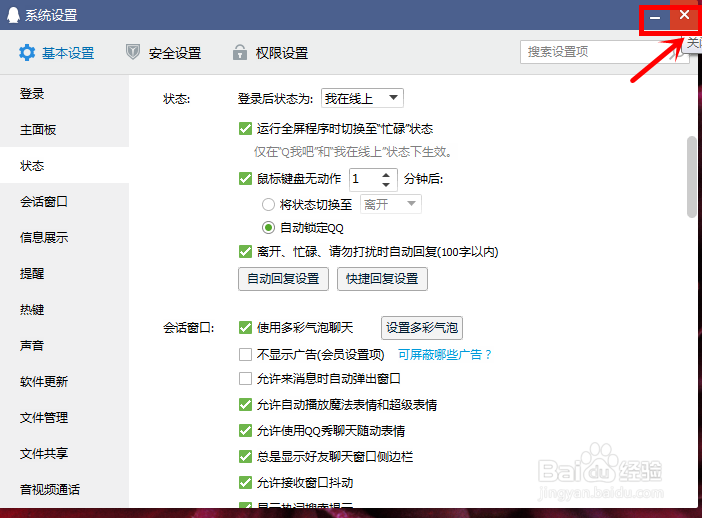Select 软件更新 in the sidebar
Screen dimensions: 702x518
(64, 381)
